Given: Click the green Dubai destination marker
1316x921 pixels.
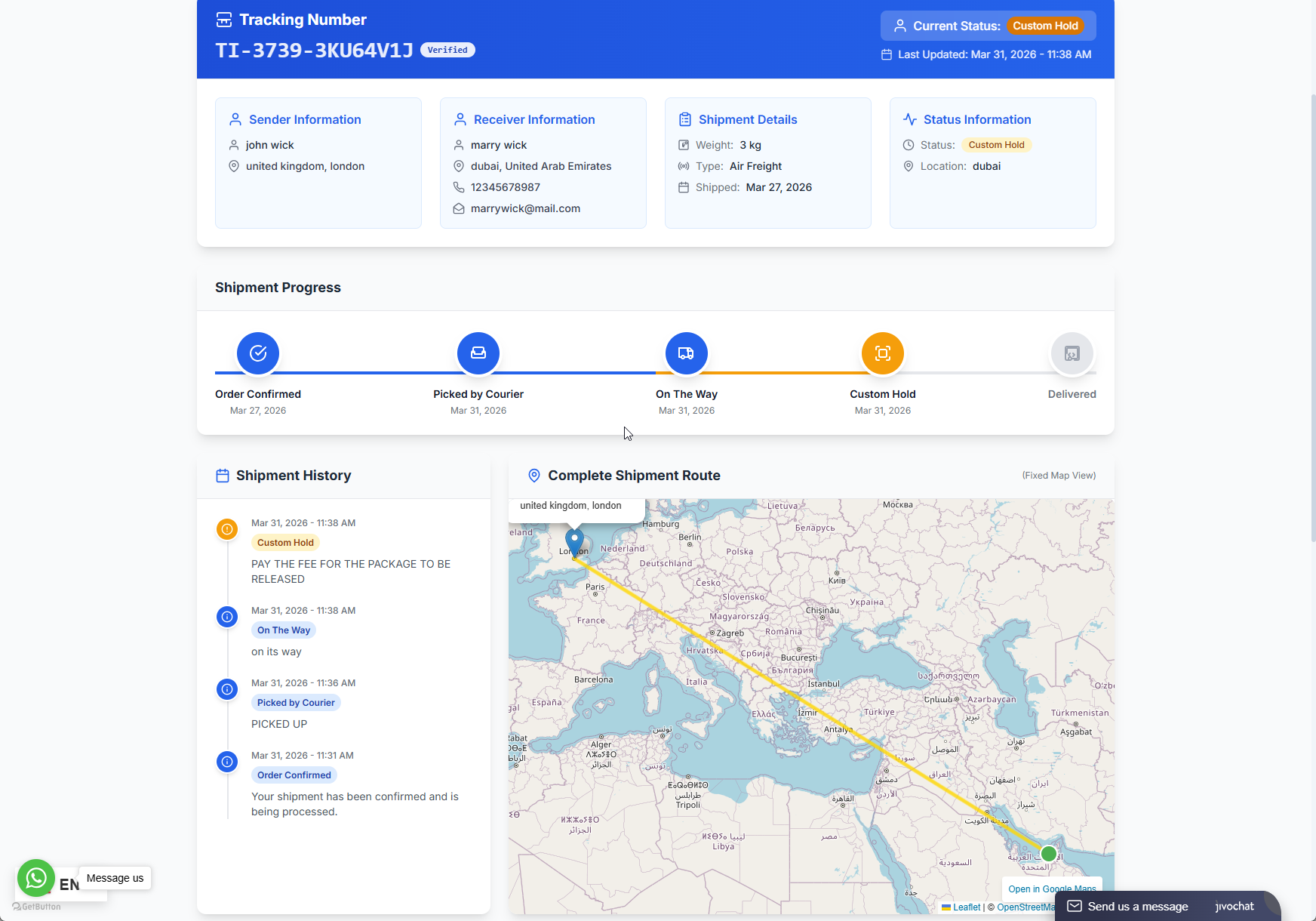Looking at the screenshot, I should pyautogui.click(x=1048, y=854).
